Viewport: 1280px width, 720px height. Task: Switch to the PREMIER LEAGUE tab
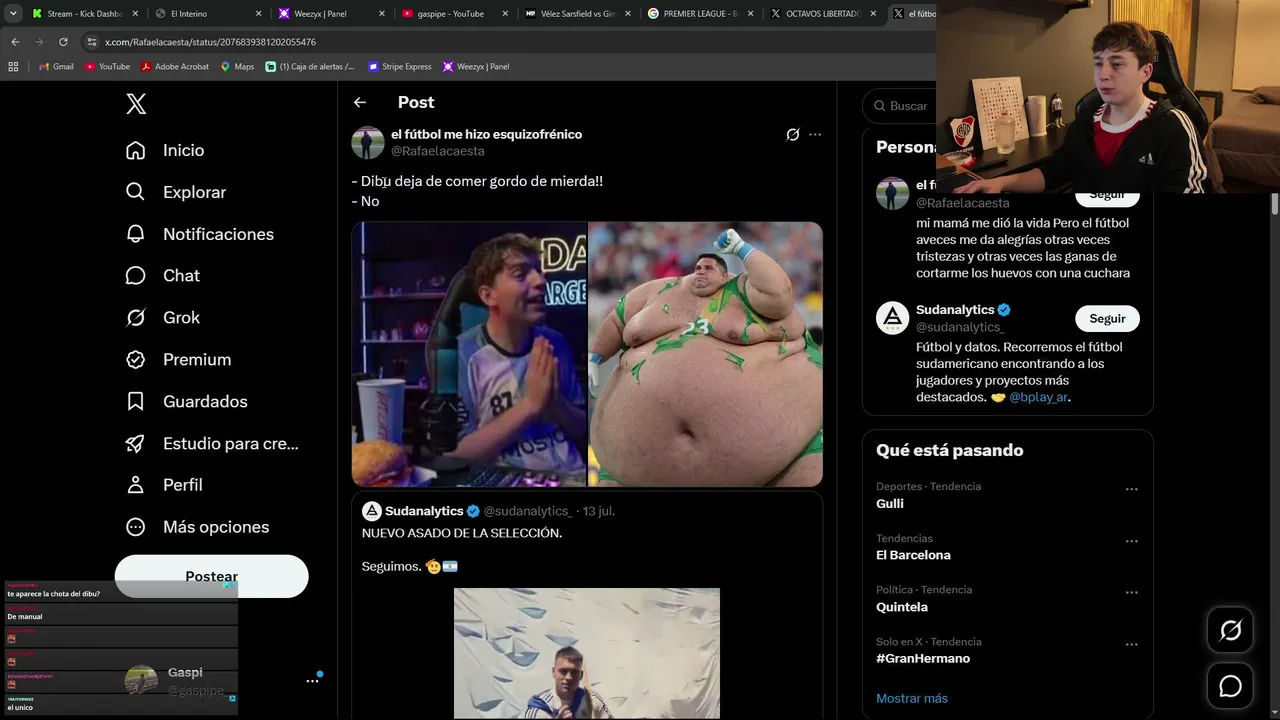pyautogui.click(x=700, y=14)
